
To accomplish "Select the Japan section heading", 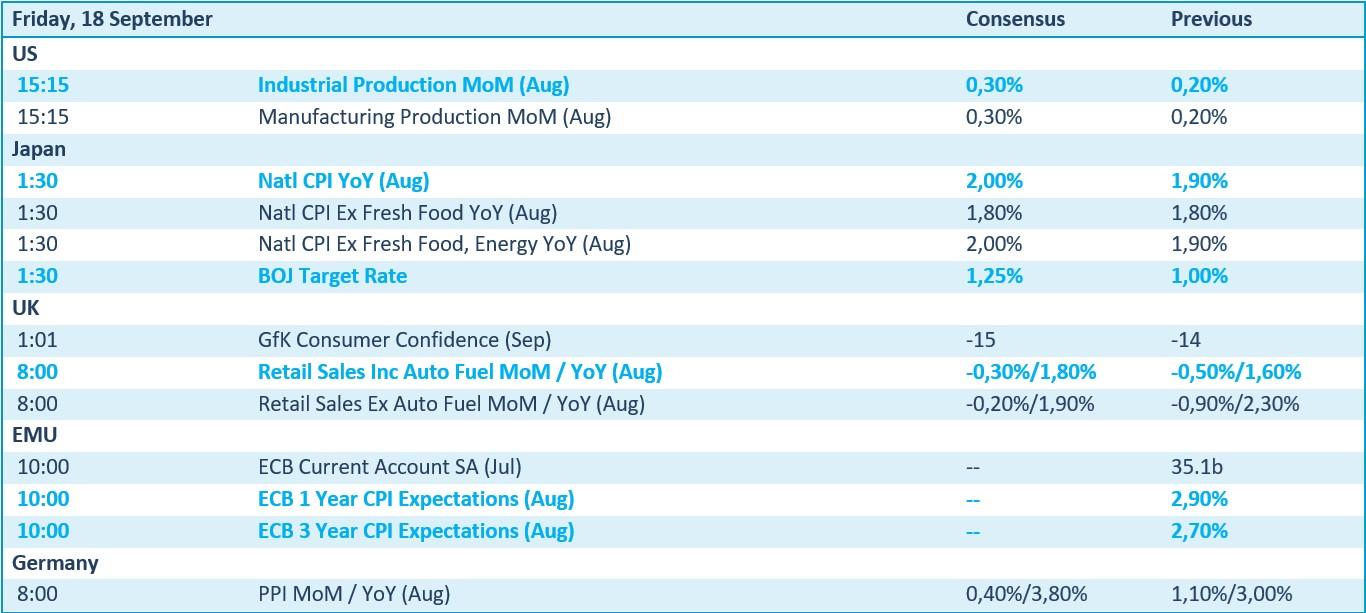I will point(39,149).
